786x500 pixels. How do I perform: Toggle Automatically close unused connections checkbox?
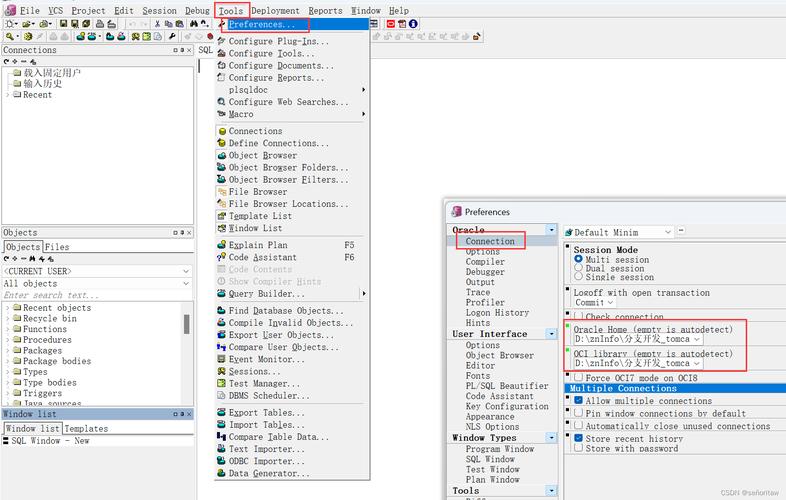(x=578, y=425)
